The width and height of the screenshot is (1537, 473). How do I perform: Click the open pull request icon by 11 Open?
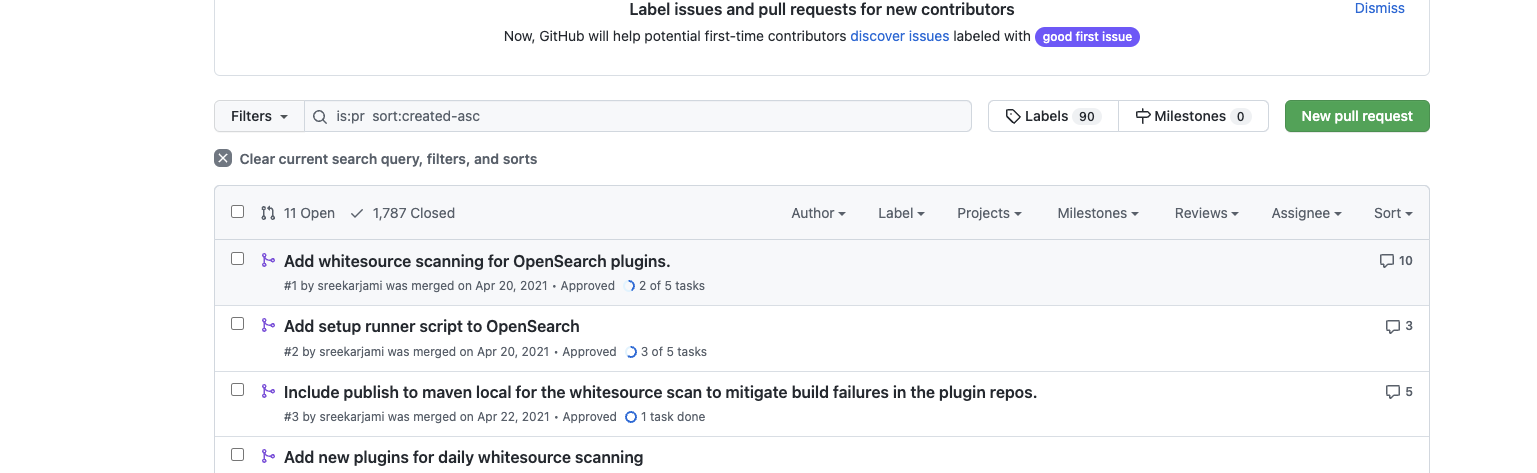pos(268,213)
